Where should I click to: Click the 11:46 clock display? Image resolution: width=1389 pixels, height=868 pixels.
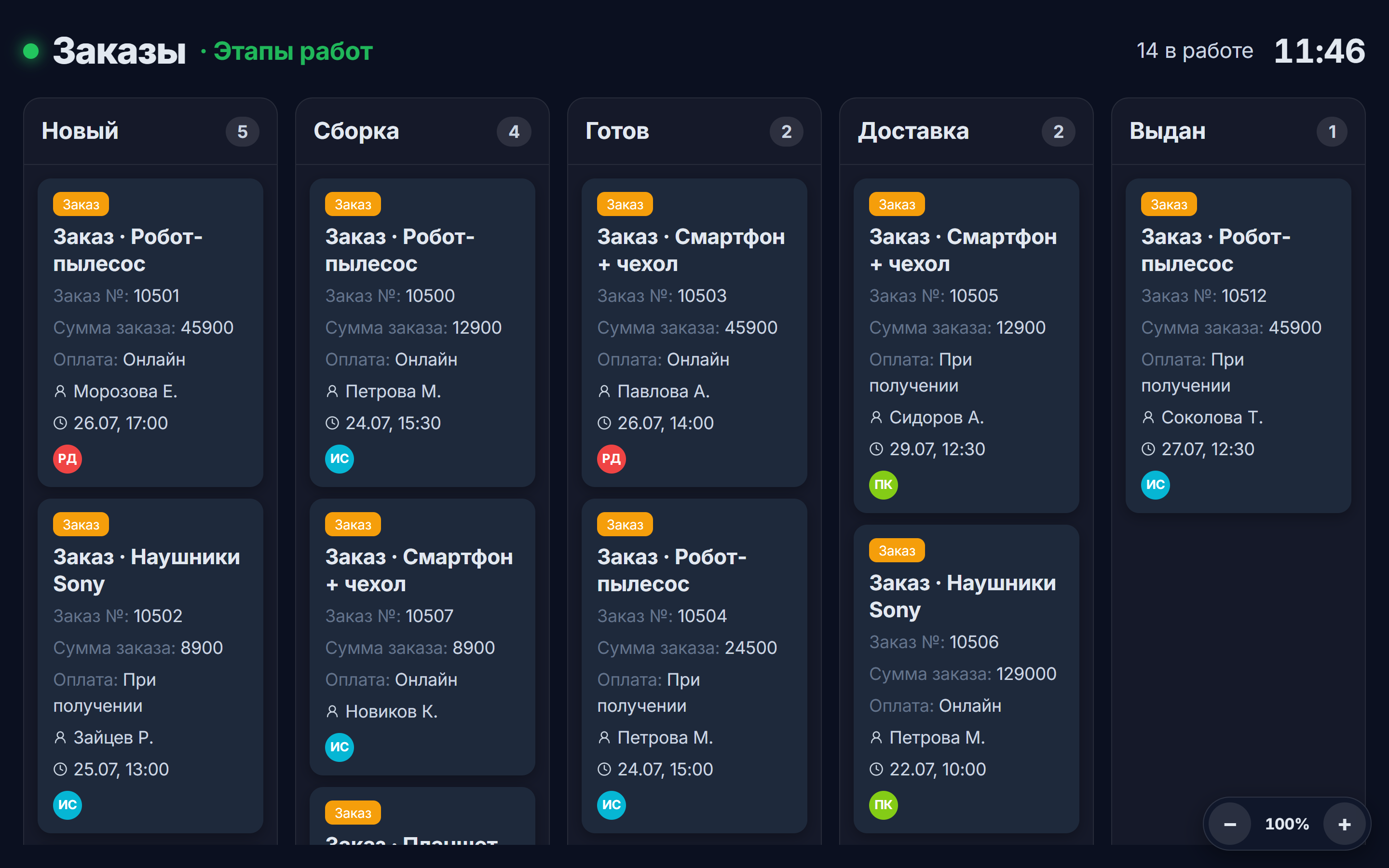point(1320,51)
